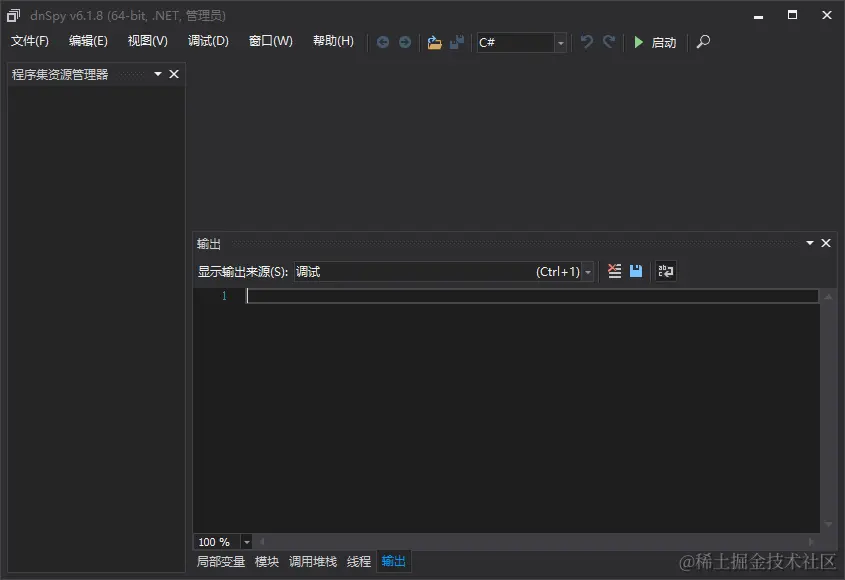
Task: Maximize the dnSpy window
Action: [x=792, y=15]
